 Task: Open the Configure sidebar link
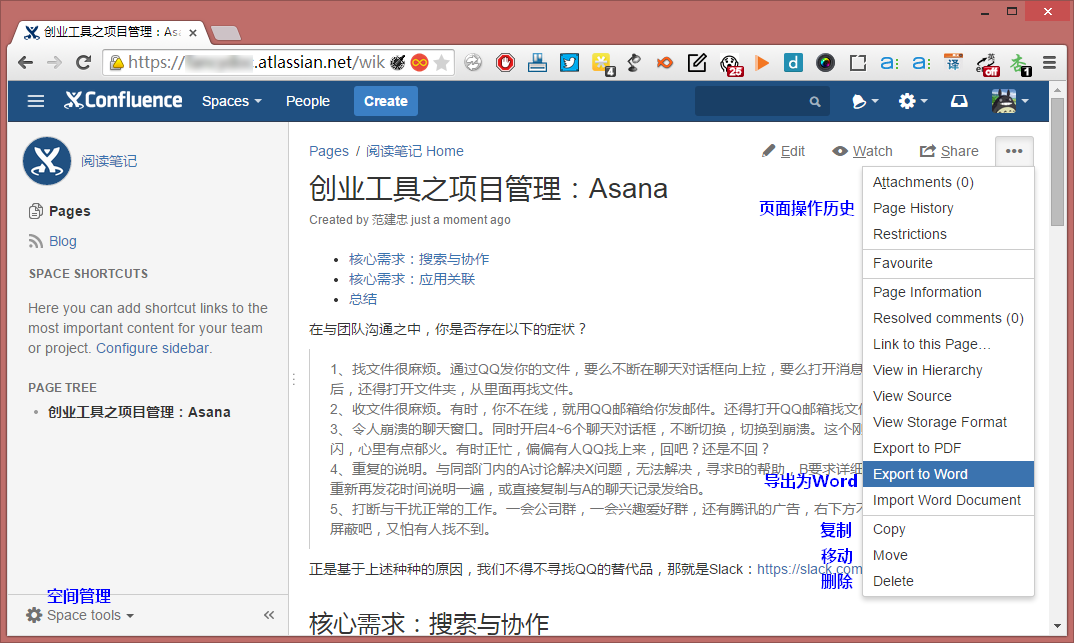(152, 348)
